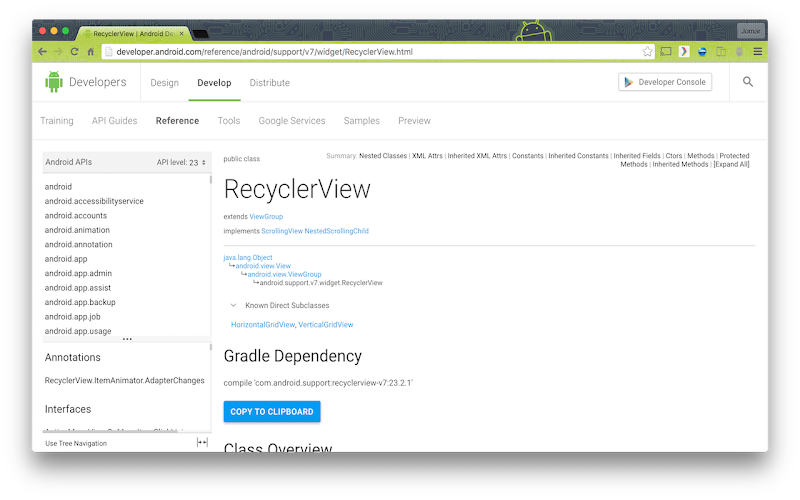
Task: Jump to Inherited Methods summary
Action: [681, 164]
